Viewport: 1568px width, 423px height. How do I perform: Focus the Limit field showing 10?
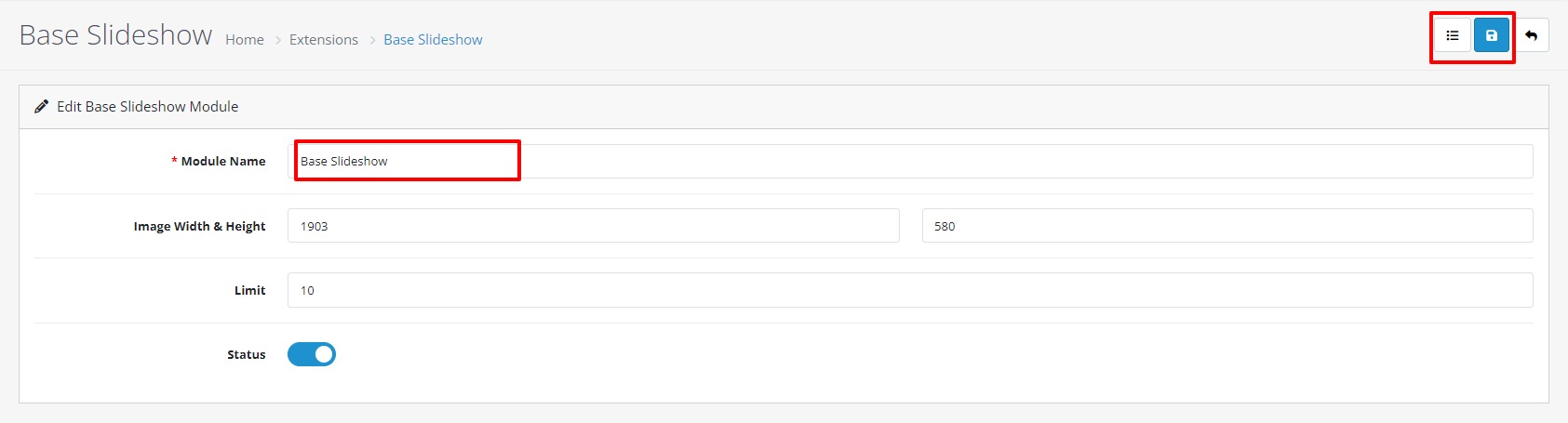910,290
